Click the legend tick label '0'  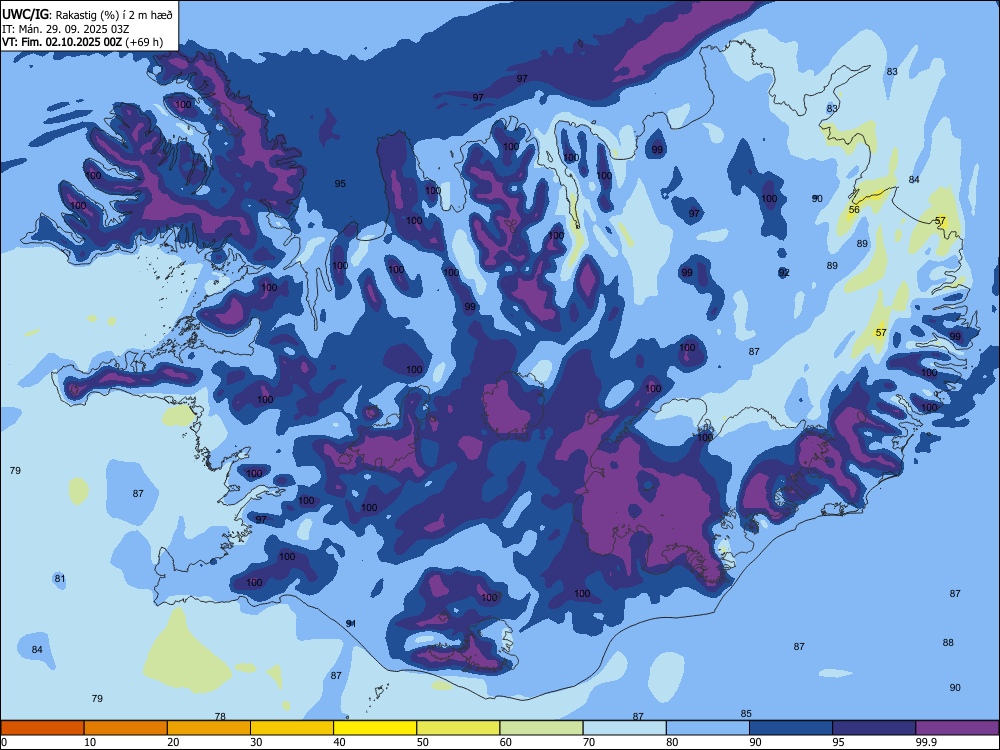[x=4, y=742]
